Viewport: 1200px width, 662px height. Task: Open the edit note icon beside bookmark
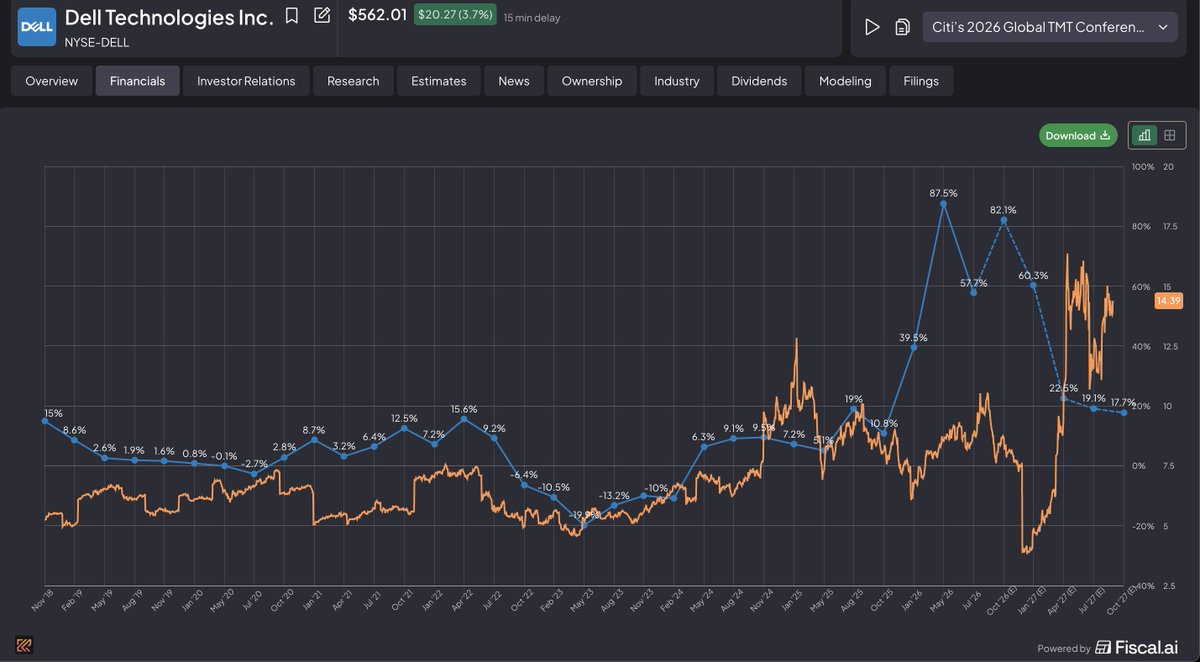(x=322, y=16)
